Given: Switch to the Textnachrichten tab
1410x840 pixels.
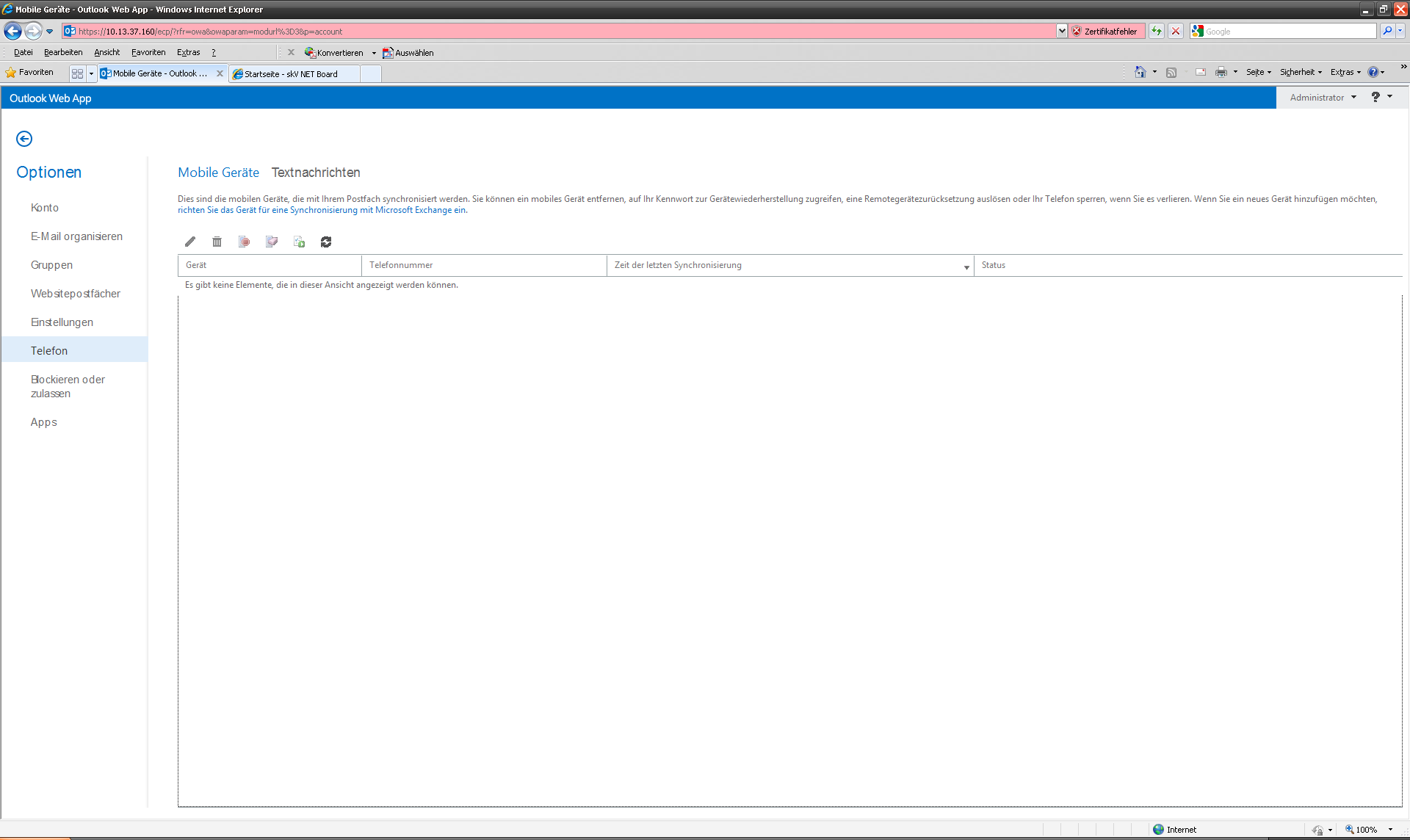Looking at the screenshot, I should (x=316, y=173).
